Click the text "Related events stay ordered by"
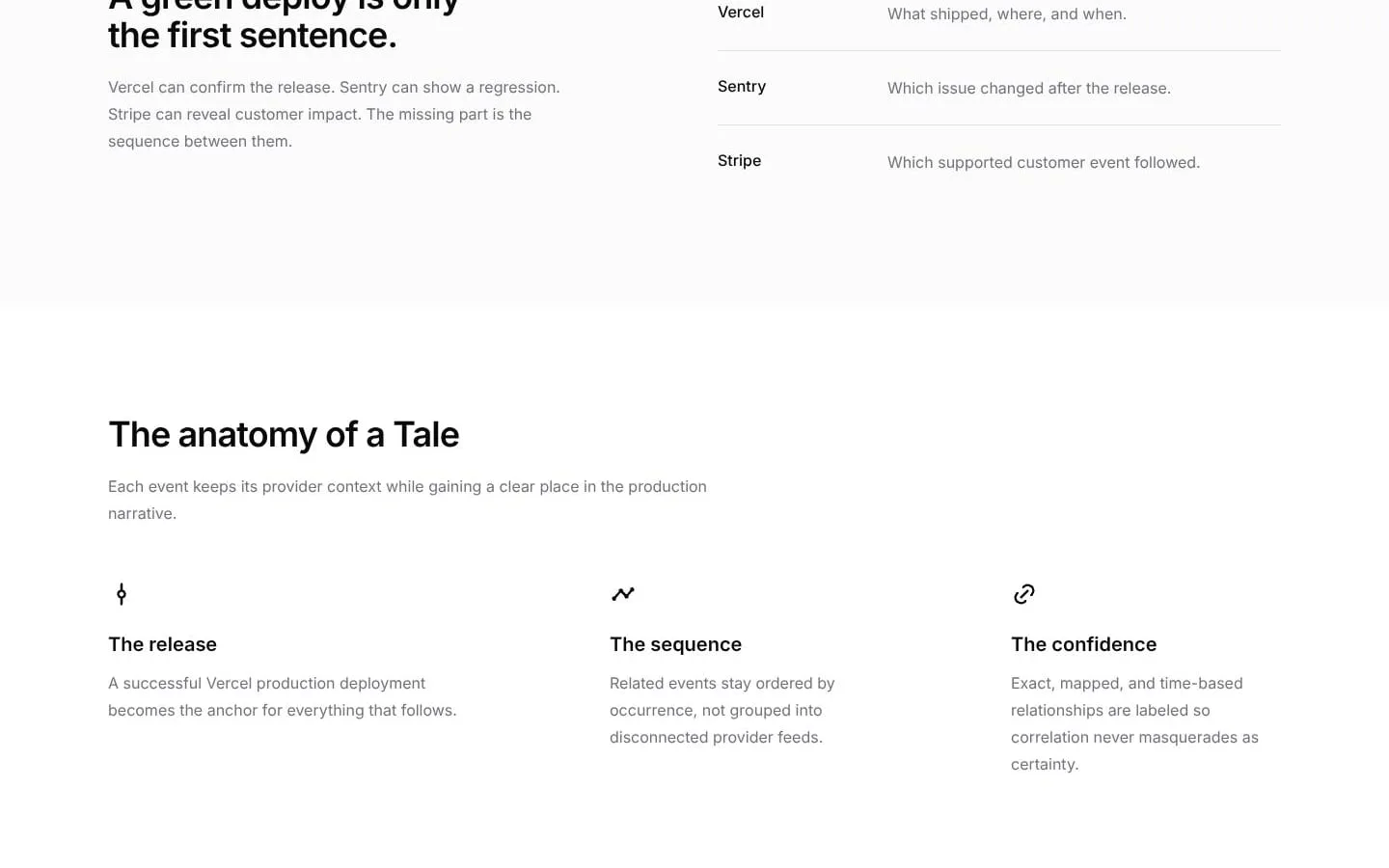 [722, 684]
